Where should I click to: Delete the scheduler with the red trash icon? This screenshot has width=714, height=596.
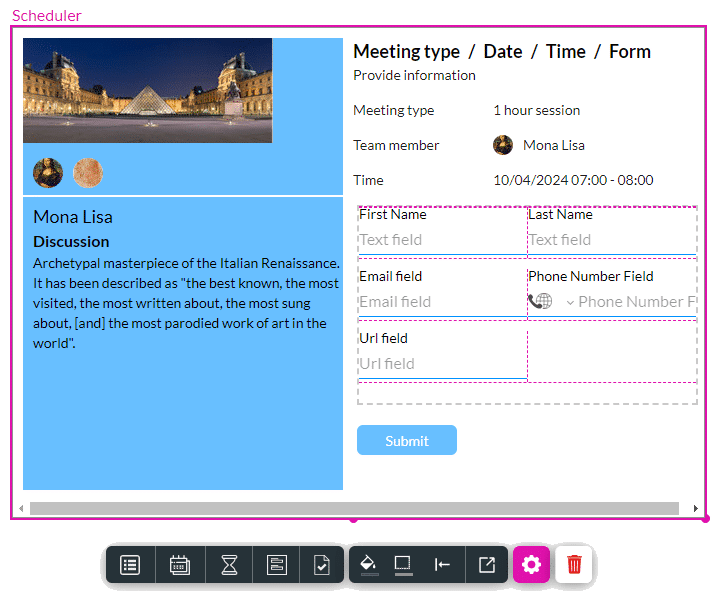(x=574, y=565)
